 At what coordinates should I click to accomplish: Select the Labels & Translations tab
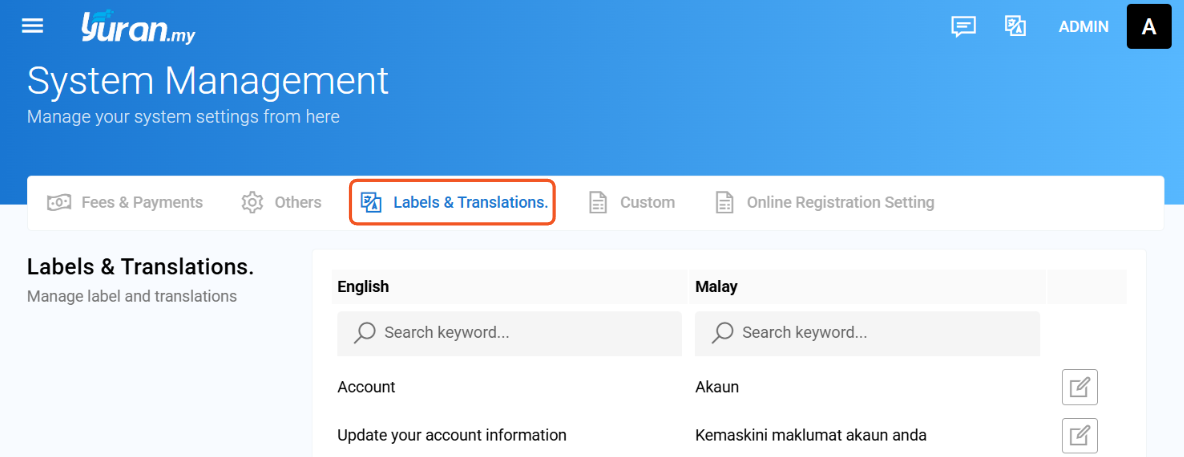click(453, 202)
